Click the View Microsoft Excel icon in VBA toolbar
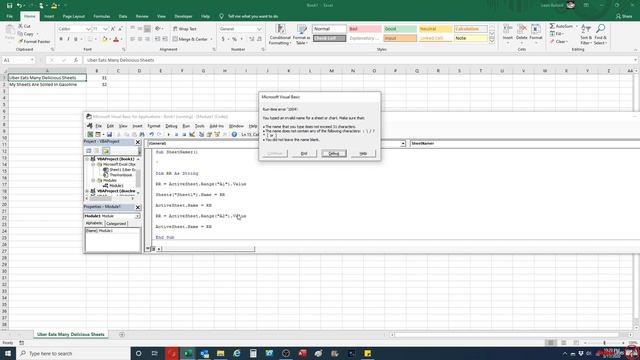 (x=90, y=134)
